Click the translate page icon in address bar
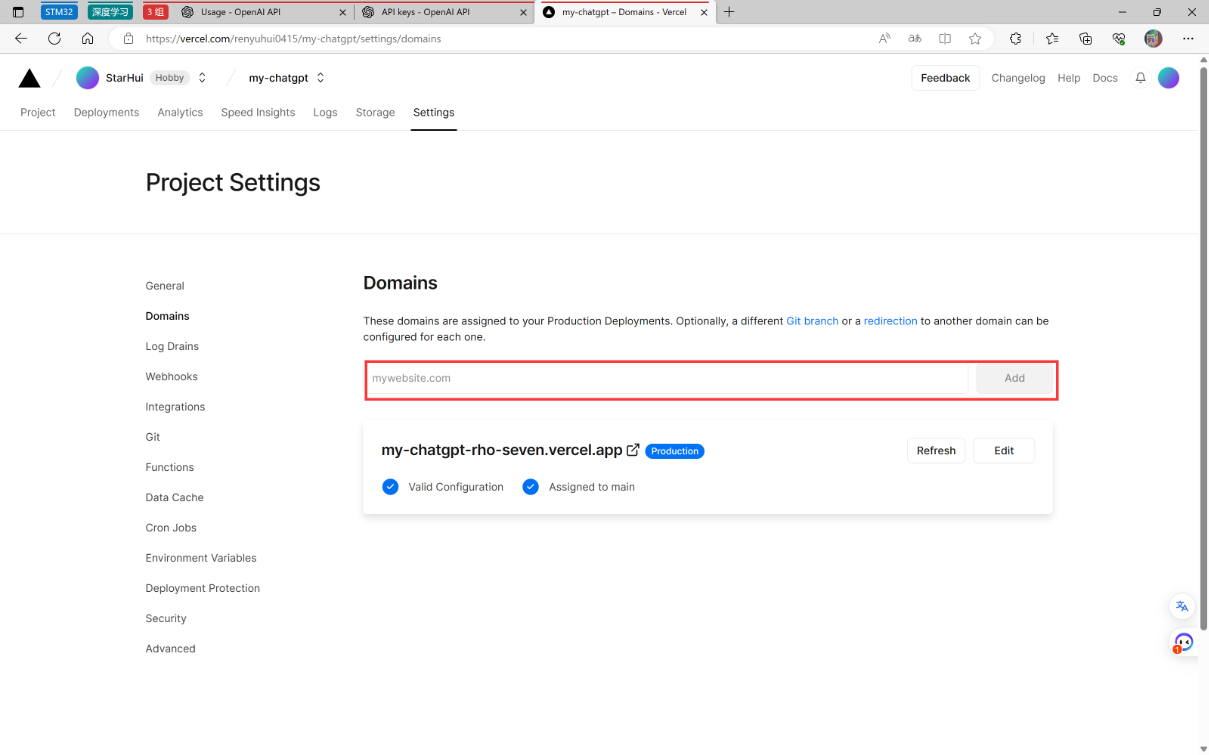Viewport: 1209px width, 755px height. (914, 38)
